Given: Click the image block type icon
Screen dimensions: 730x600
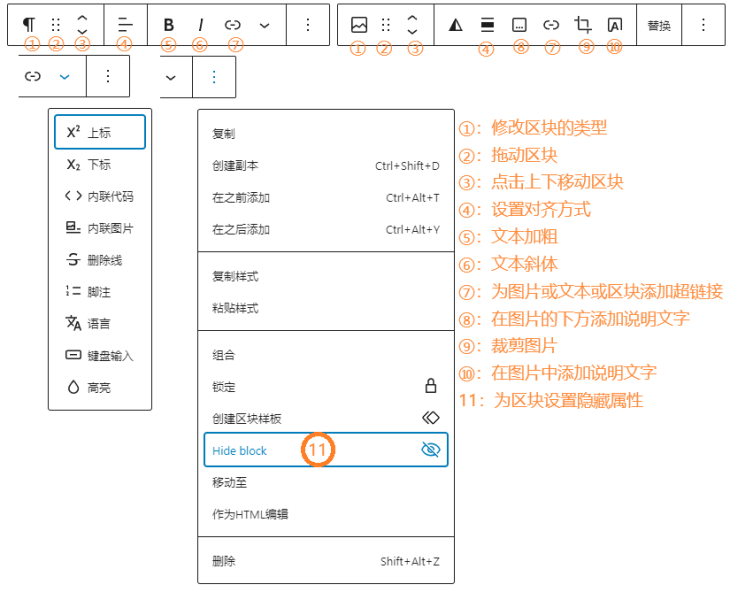Looking at the screenshot, I should pos(359,25).
